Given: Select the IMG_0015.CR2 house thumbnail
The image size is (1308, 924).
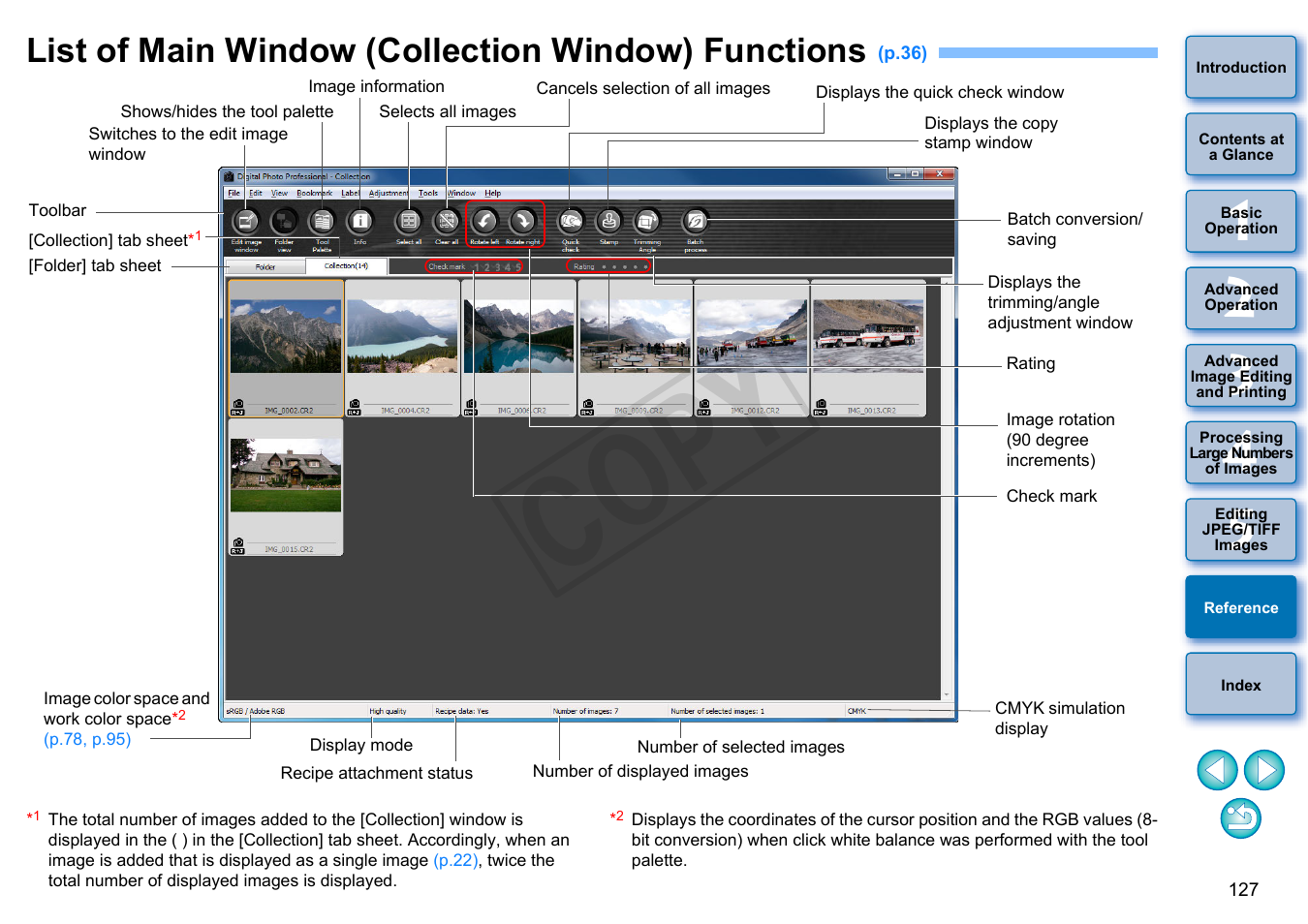Looking at the screenshot, I should 286,477.
